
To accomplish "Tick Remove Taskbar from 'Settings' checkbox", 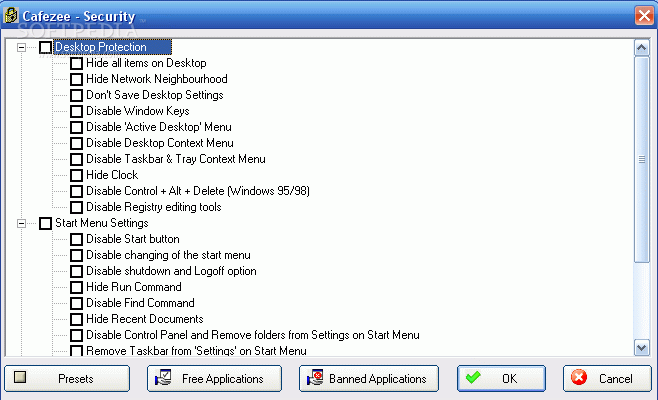I will pyautogui.click(x=76, y=350).
